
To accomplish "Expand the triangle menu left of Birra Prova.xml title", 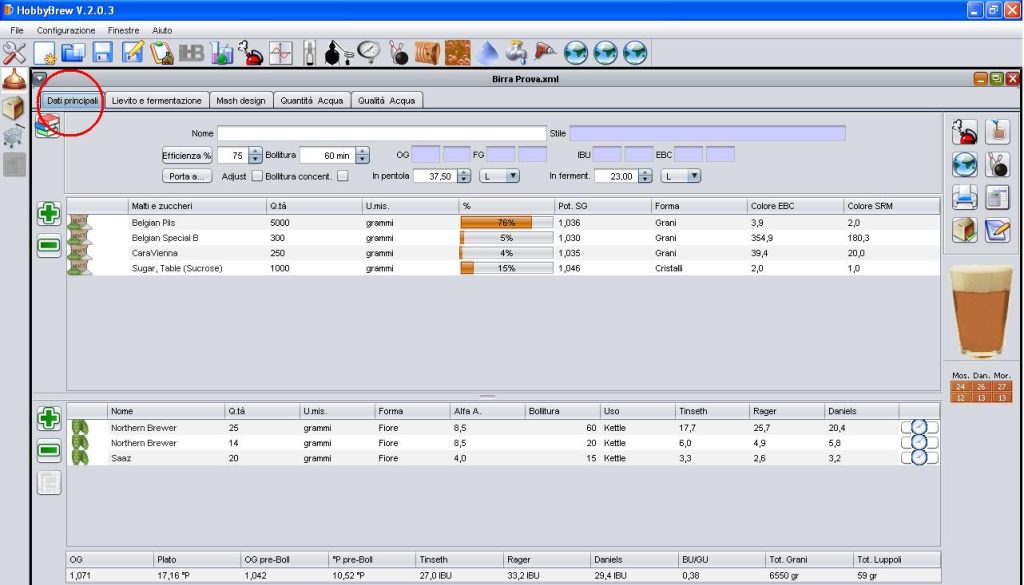I will [40, 78].
